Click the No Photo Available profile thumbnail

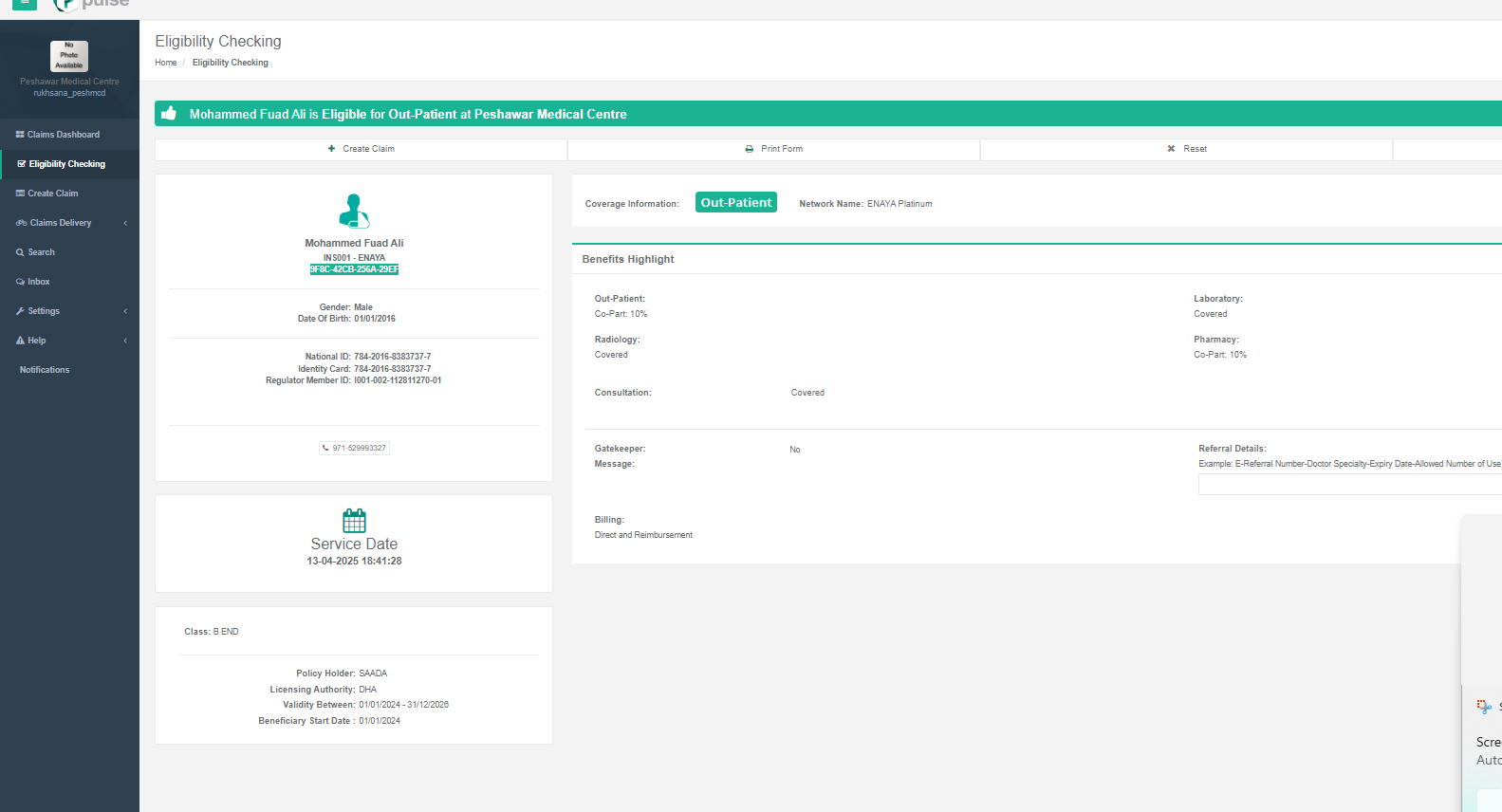69,56
